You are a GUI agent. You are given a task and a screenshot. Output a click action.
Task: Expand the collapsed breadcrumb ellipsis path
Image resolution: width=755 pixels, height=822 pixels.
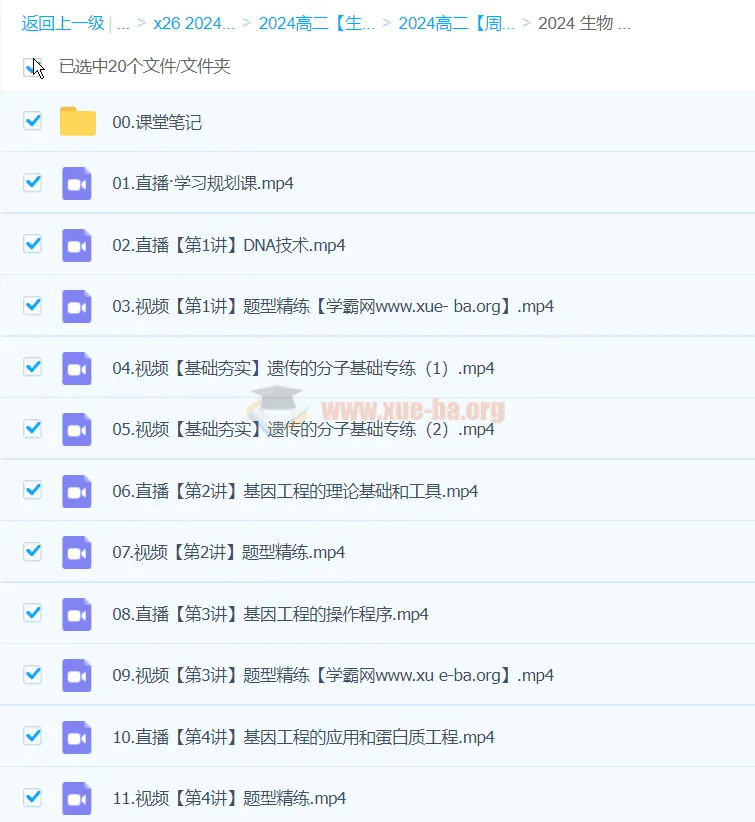click(x=123, y=24)
